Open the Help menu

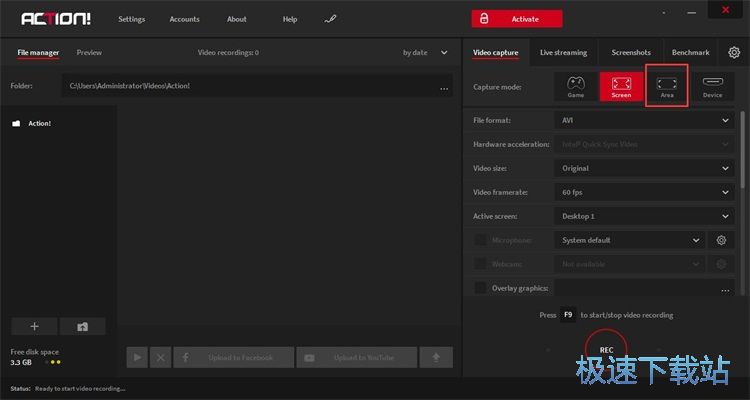[x=290, y=19]
